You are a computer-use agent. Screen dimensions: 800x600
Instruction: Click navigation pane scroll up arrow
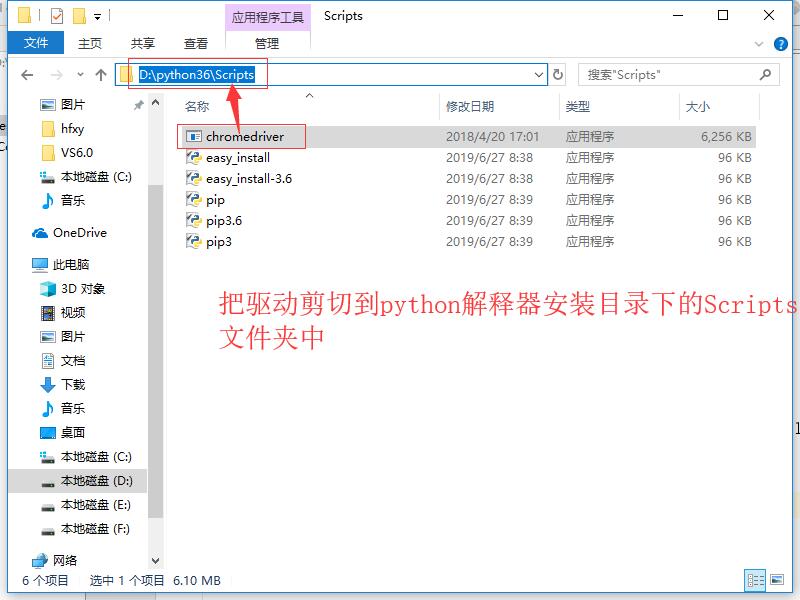[156, 103]
